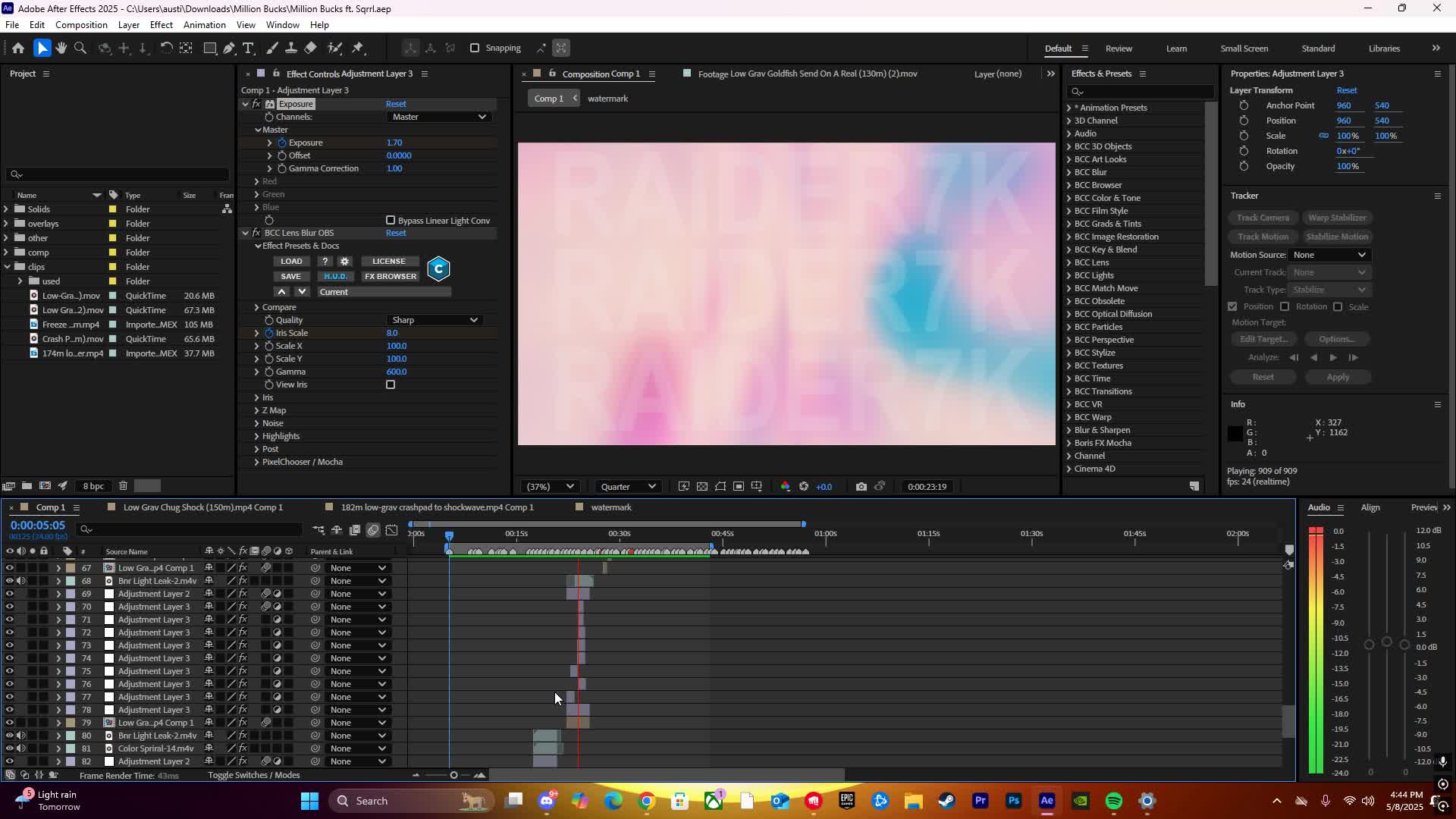1456x819 pixels.
Task: Select the Rotation tool
Action: pyautogui.click(x=167, y=48)
